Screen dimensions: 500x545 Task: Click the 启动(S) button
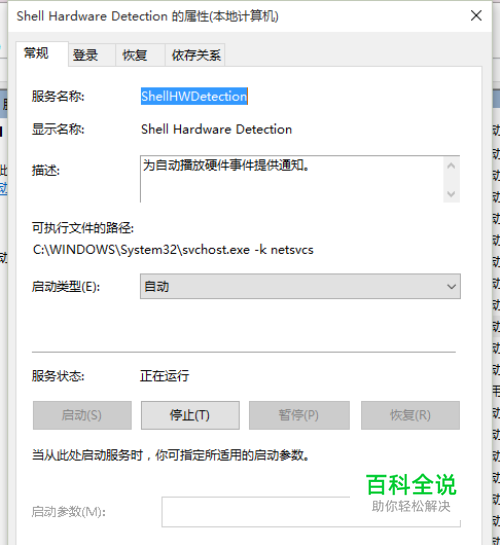82,415
